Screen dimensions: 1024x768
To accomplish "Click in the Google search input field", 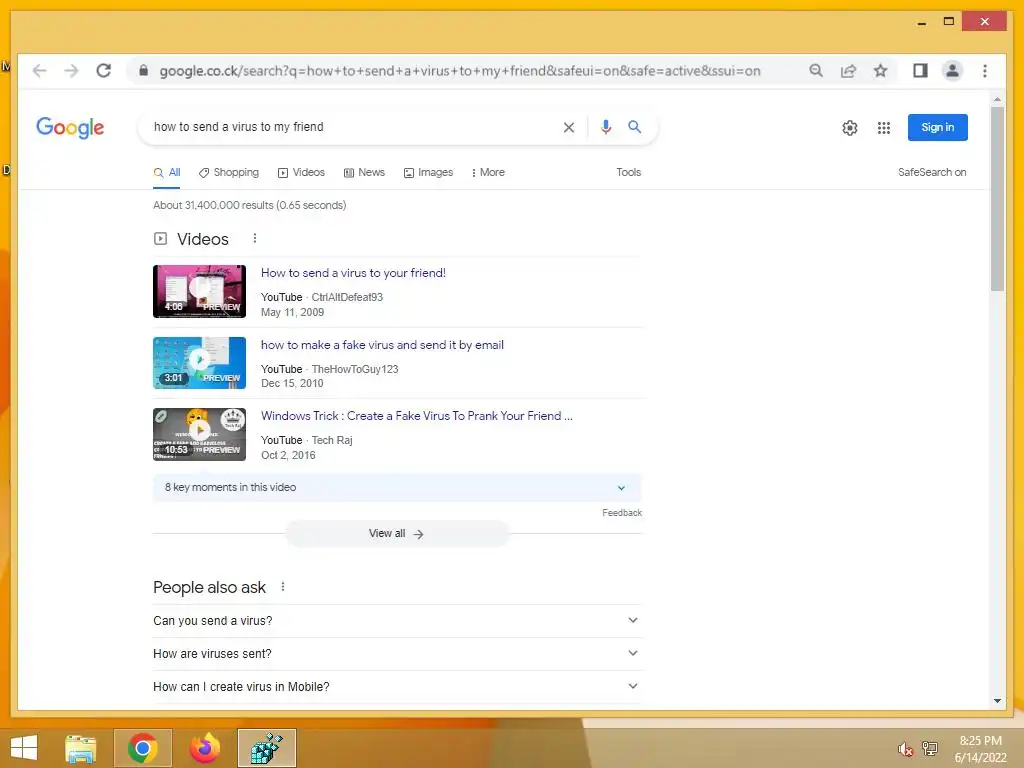I will pos(353,127).
